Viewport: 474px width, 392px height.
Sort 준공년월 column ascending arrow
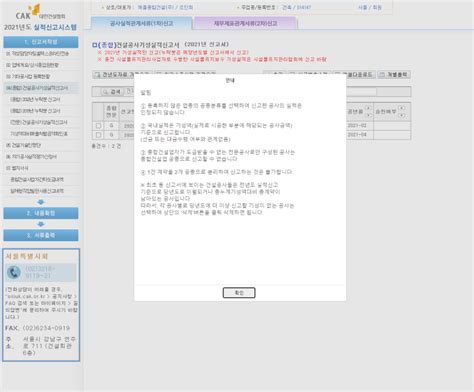click(x=368, y=108)
